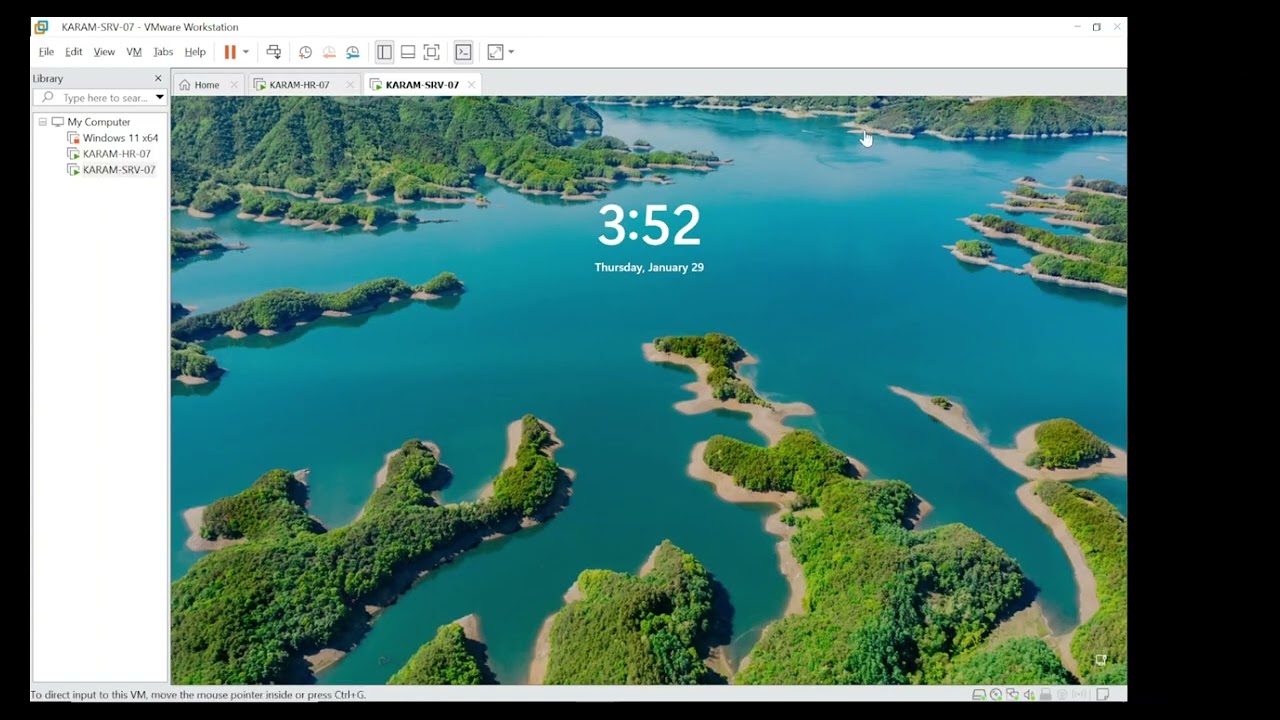The image size is (1280, 720).
Task: Close the KARAM-SRV-07 tab
Action: pyautogui.click(x=471, y=85)
